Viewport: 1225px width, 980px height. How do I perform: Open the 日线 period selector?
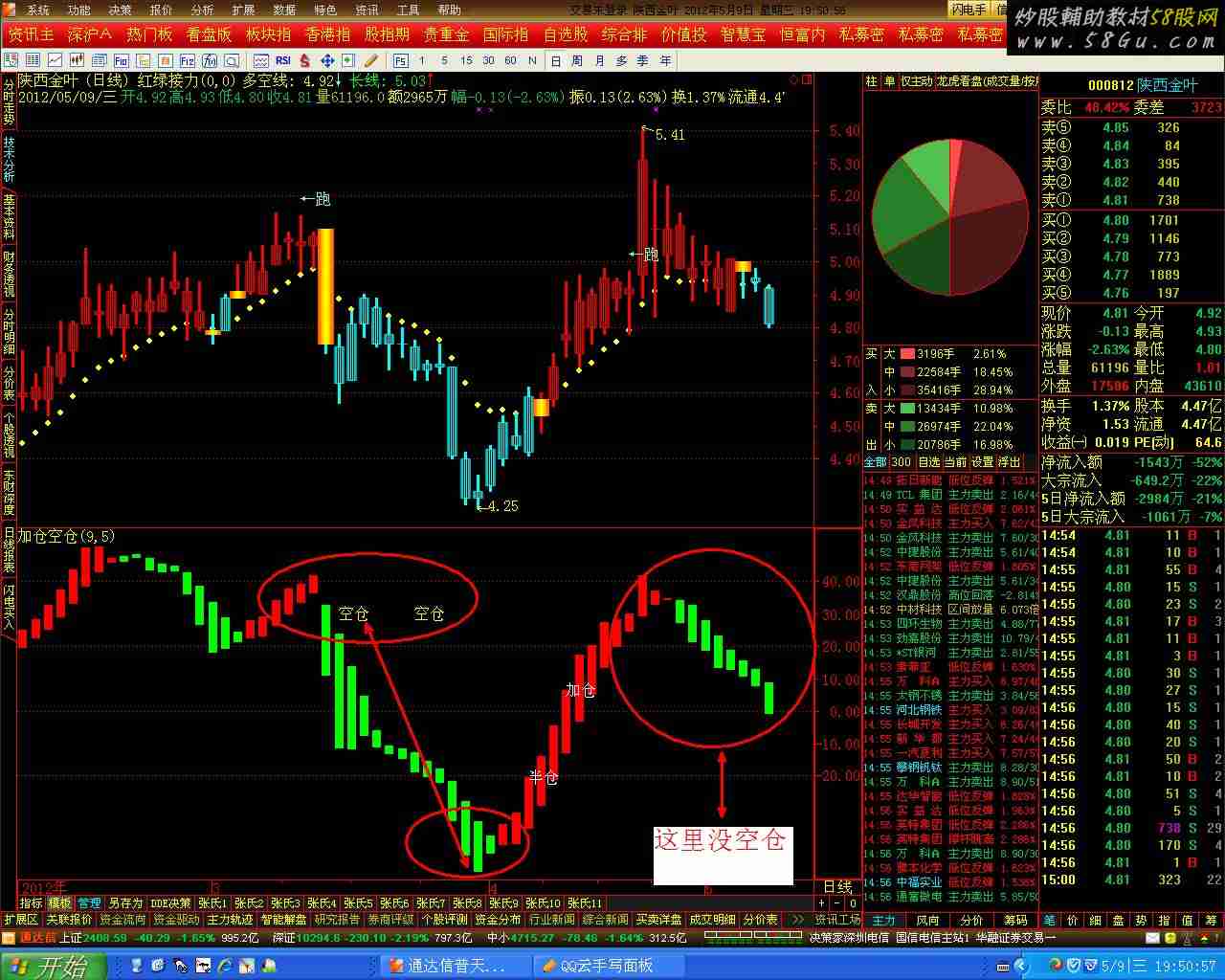pyautogui.click(x=838, y=887)
